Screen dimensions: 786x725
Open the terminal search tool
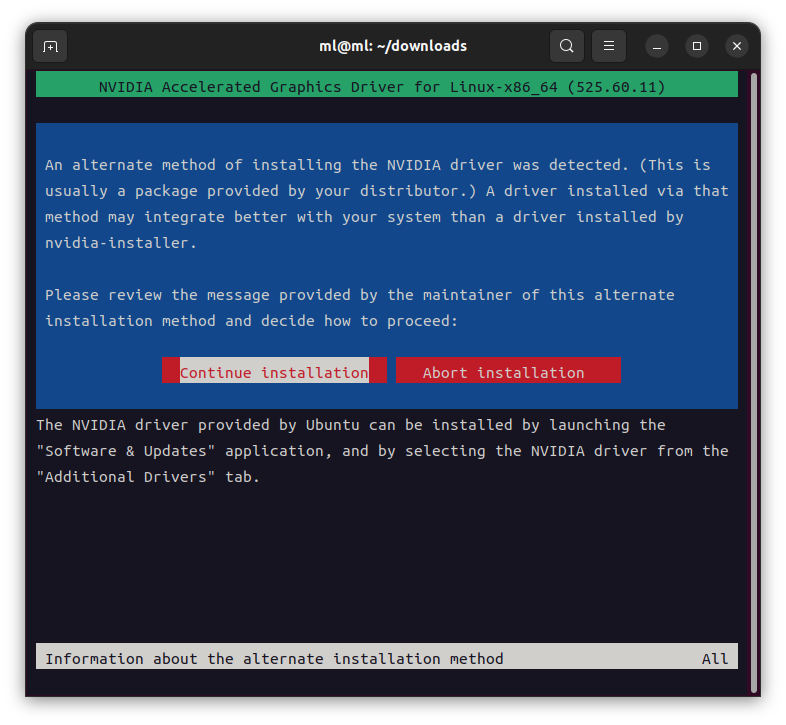(566, 46)
